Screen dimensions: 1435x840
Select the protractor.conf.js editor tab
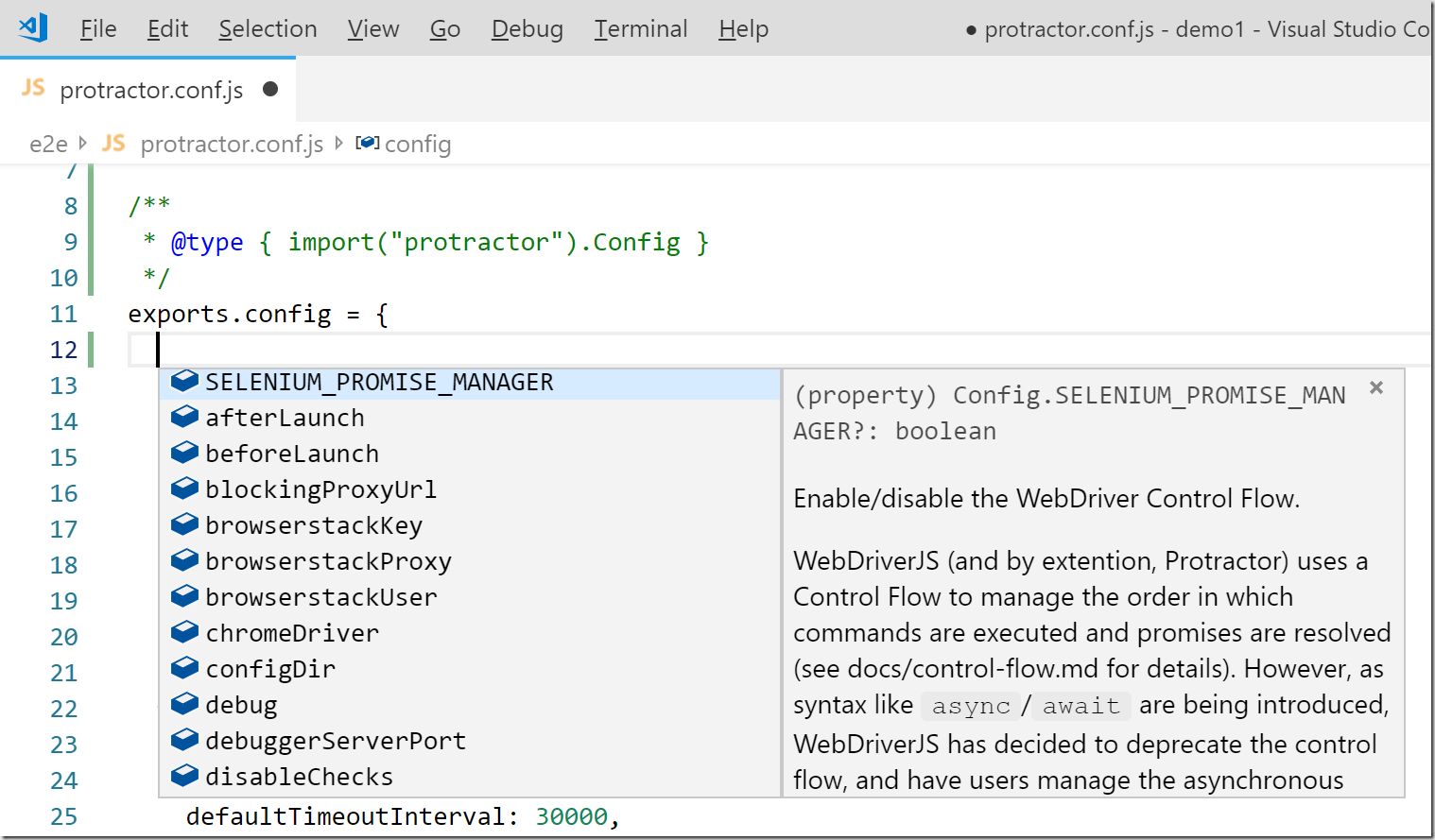148,90
